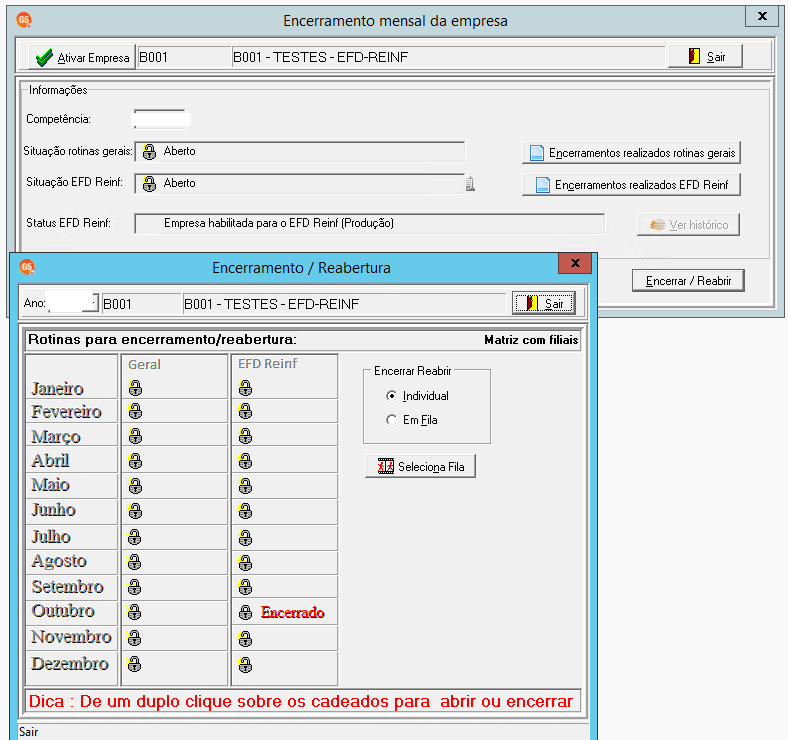Screen dimensions: 788x740
Task: Click Outubro padlock in Geral column
Action: tap(134, 612)
